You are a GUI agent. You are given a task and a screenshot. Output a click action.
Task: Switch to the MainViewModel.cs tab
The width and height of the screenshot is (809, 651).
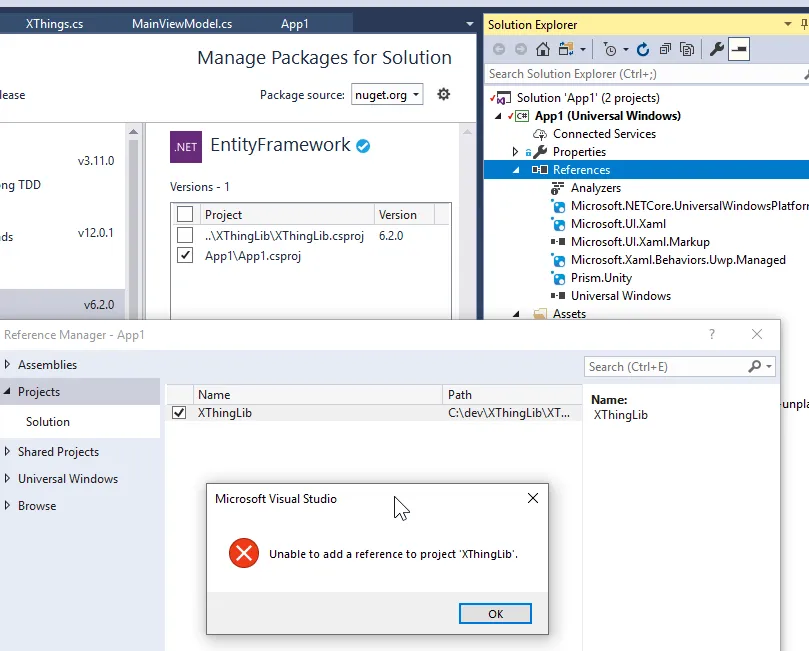pos(182,24)
